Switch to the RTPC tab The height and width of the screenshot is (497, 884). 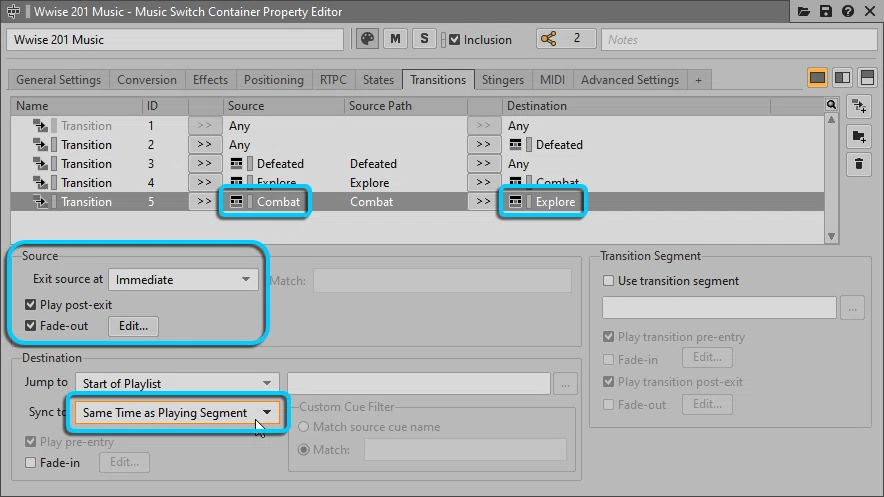[333, 79]
